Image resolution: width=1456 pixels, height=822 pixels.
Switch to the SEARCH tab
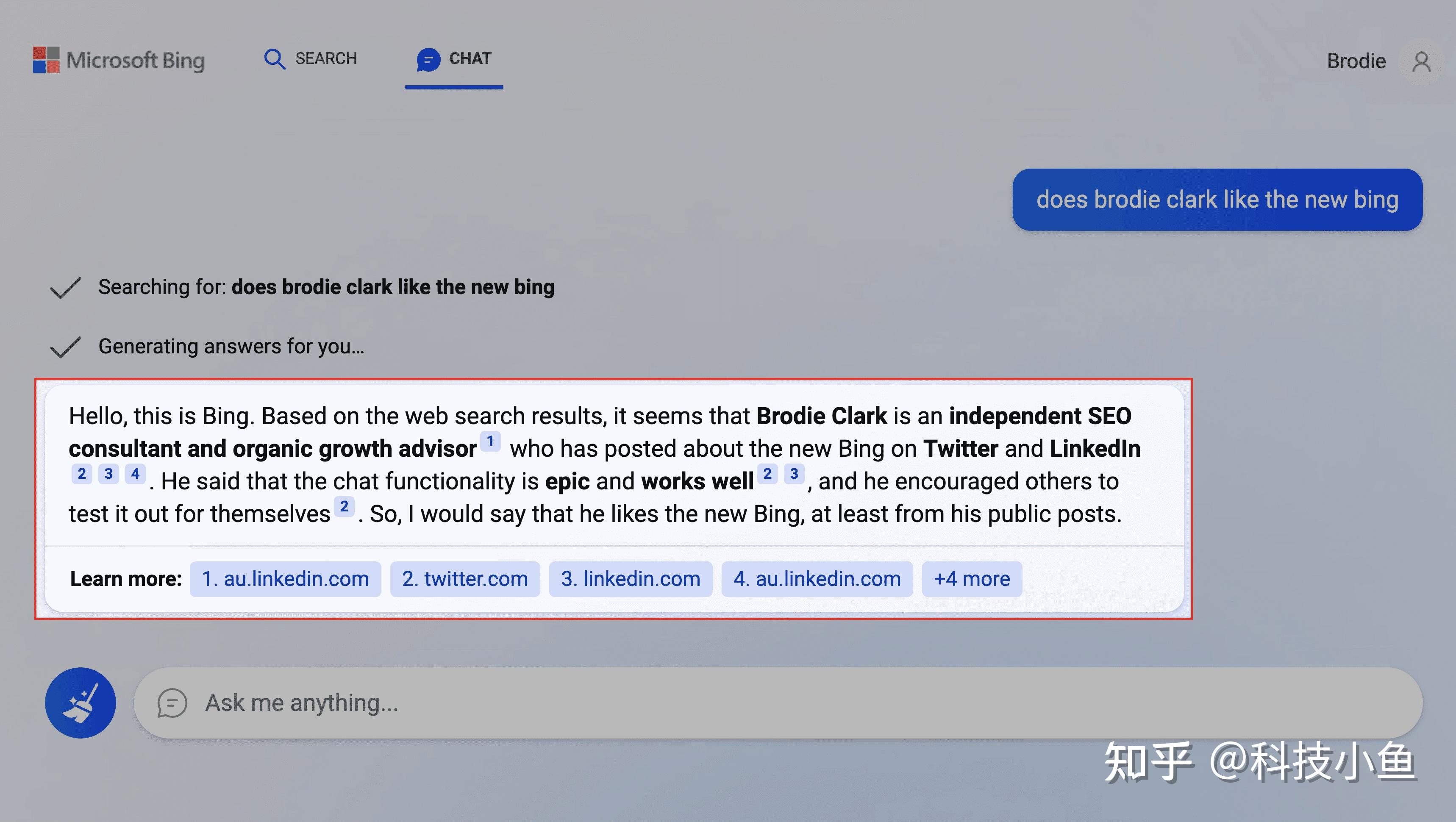pos(325,59)
